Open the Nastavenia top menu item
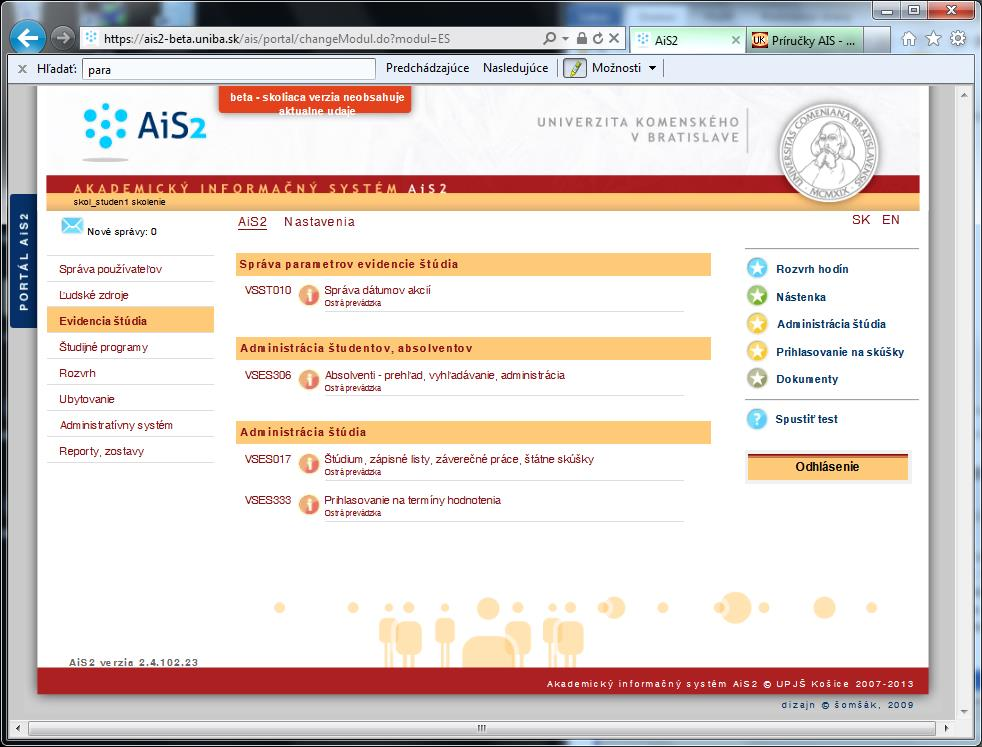Image resolution: width=982 pixels, height=747 pixels. [x=319, y=222]
